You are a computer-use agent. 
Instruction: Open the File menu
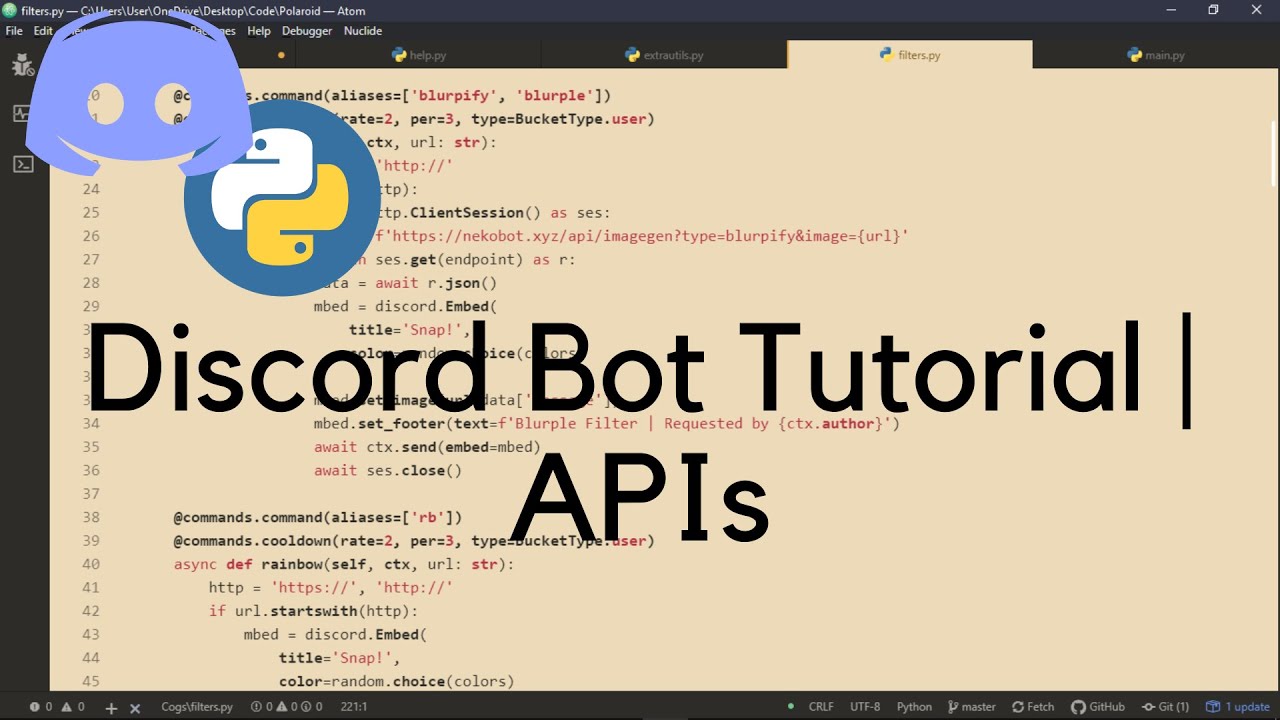(x=14, y=31)
